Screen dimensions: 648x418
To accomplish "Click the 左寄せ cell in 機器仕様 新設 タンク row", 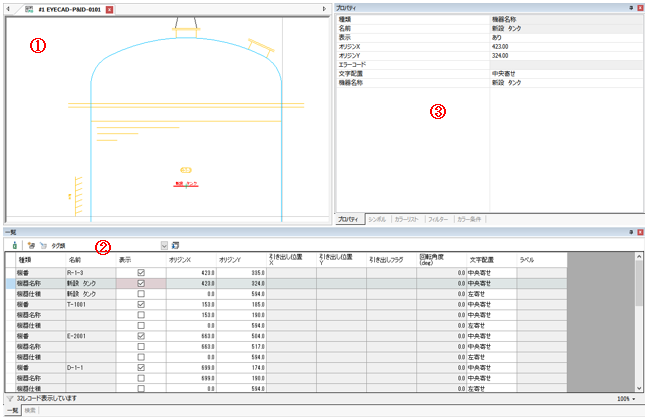I will click(x=491, y=294).
